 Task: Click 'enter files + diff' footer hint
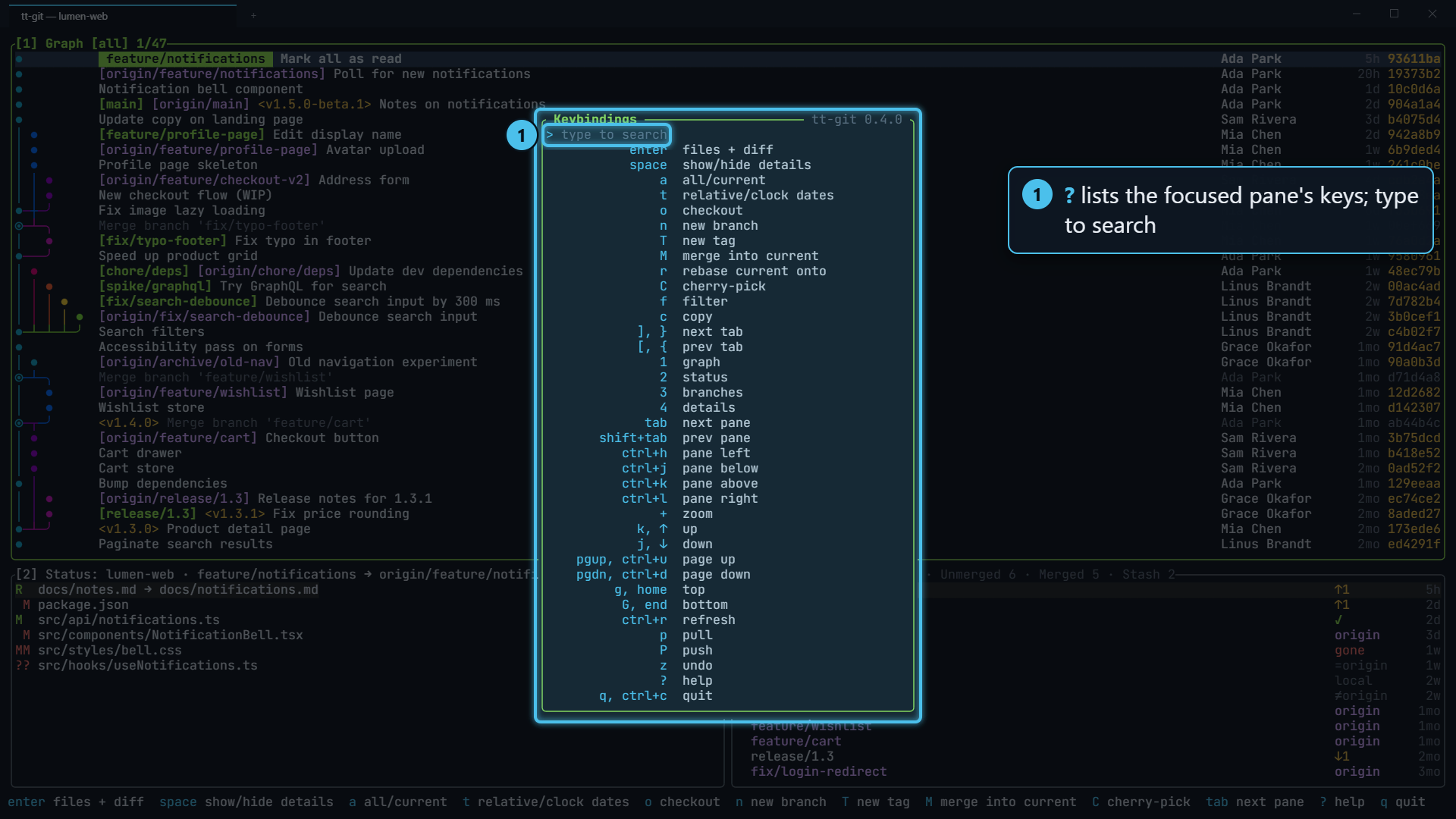76,802
